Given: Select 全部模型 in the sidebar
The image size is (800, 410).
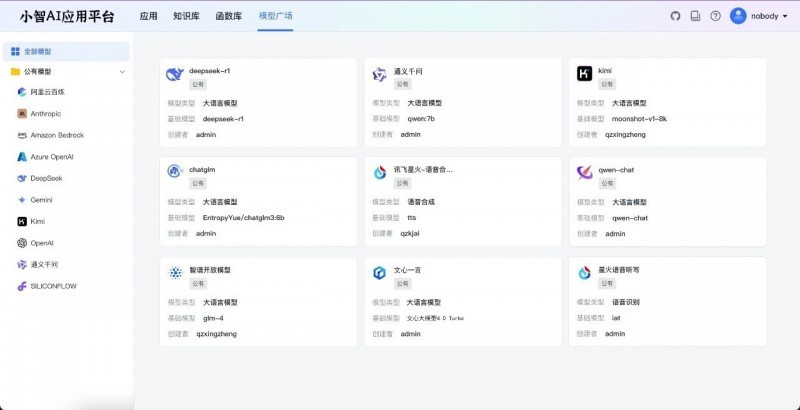Looking at the screenshot, I should (x=37, y=51).
